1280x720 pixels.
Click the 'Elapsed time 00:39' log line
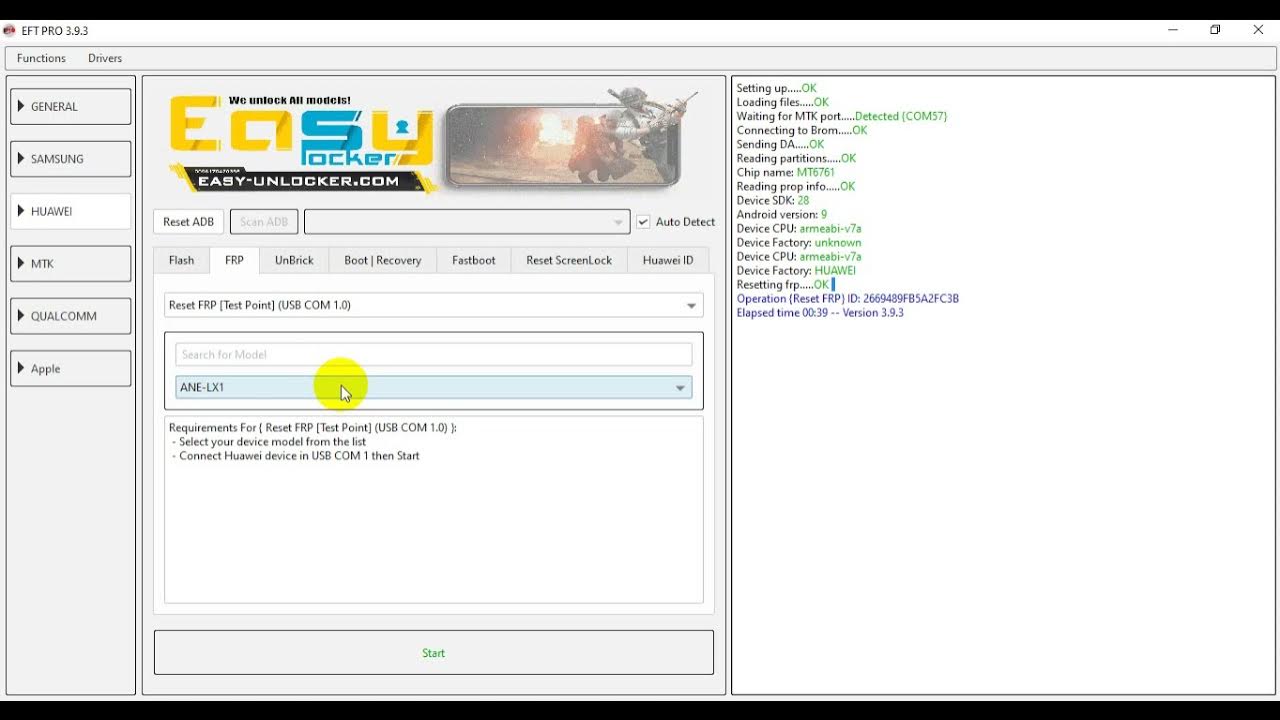(x=820, y=312)
